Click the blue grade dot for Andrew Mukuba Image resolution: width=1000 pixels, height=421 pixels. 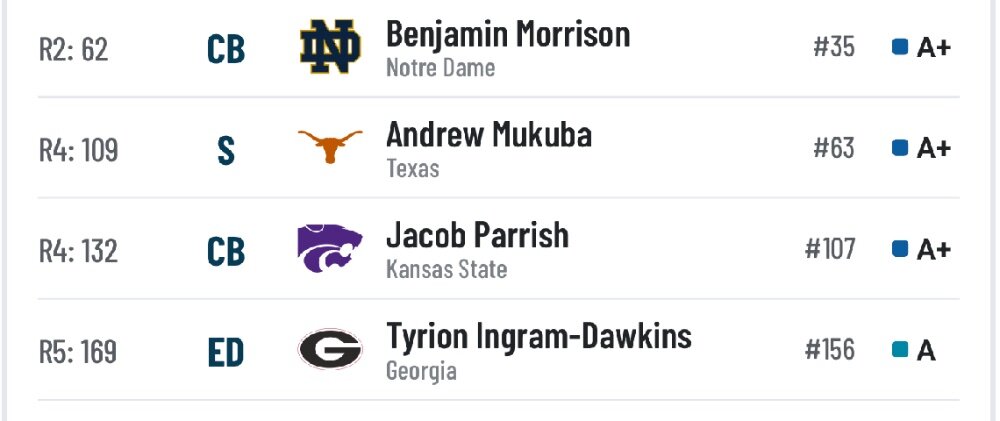point(900,148)
